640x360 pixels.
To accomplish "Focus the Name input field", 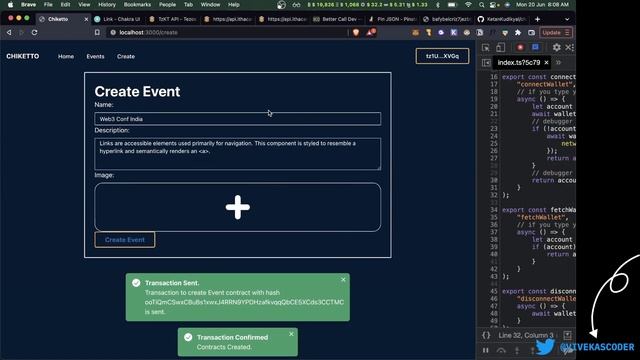I will point(238,119).
